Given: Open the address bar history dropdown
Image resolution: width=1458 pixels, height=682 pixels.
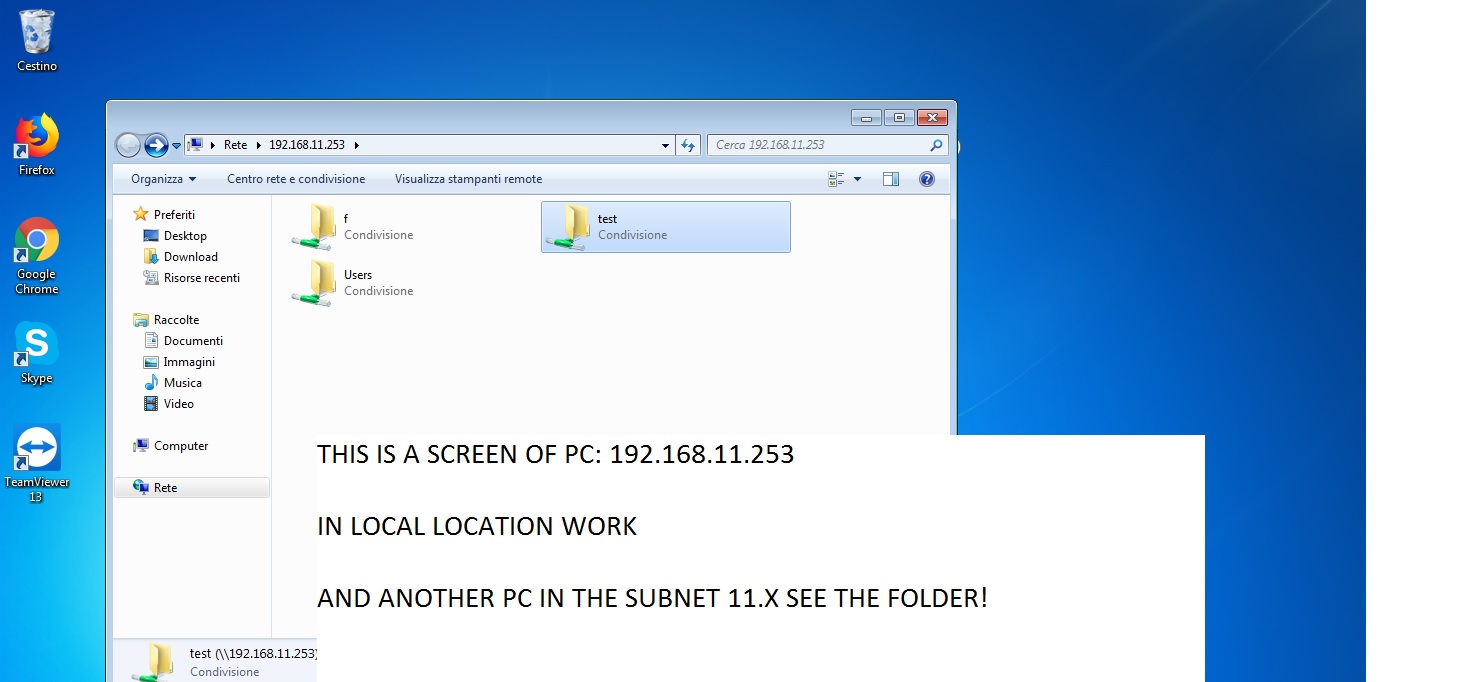Looking at the screenshot, I should tap(666, 145).
